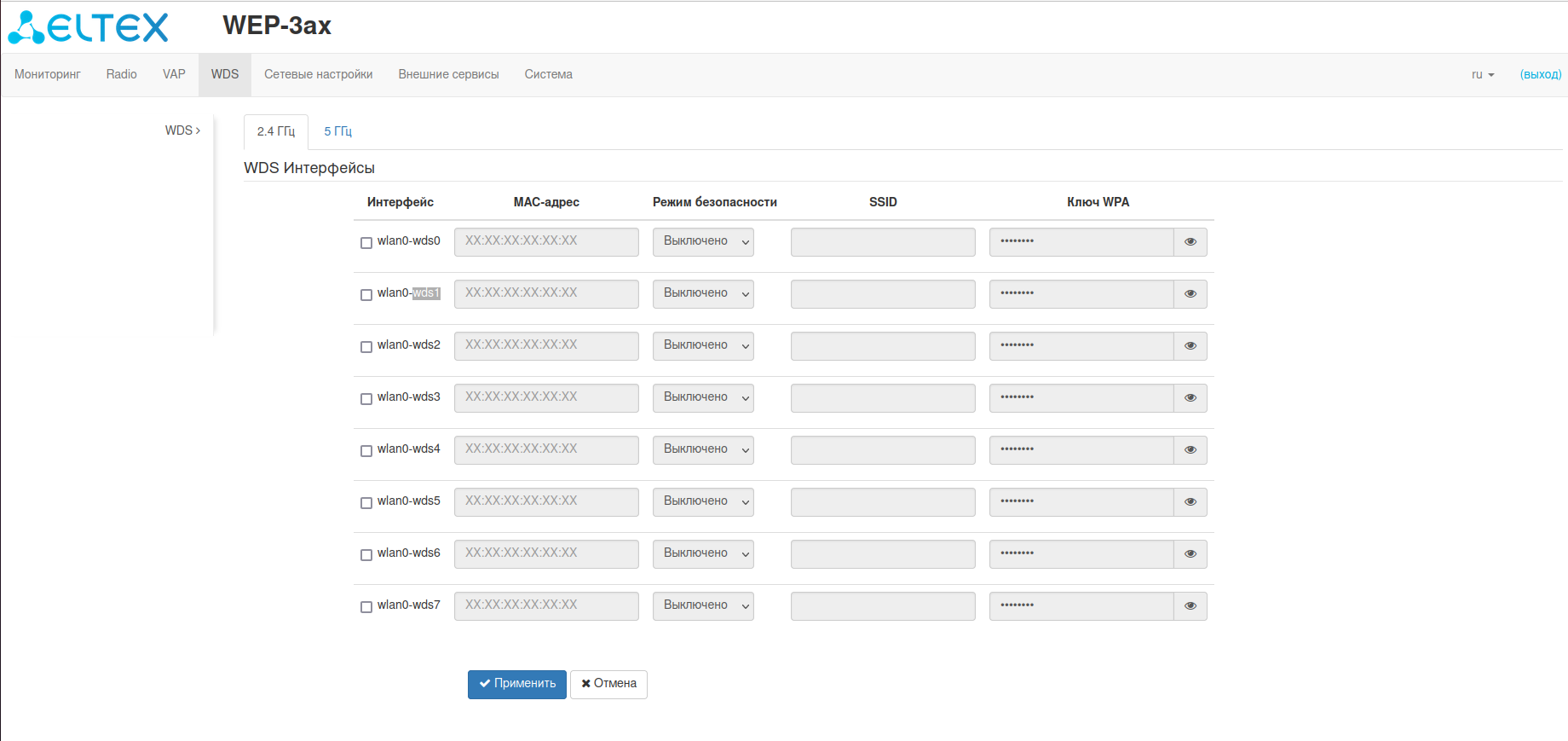Click the Интерфейс column header
The height and width of the screenshot is (741, 1568).
coord(401,202)
